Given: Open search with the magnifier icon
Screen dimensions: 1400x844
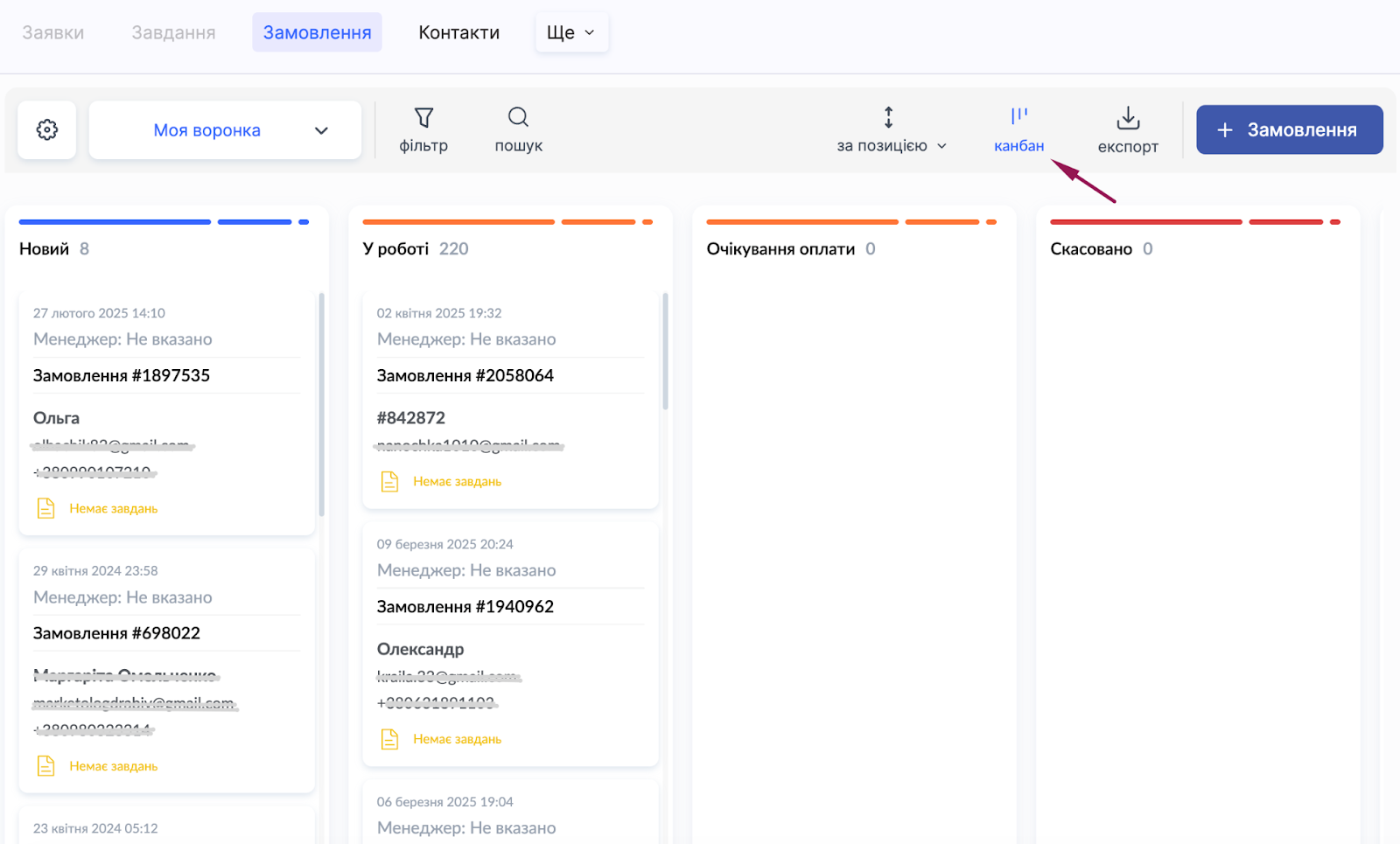Looking at the screenshot, I should point(518,117).
